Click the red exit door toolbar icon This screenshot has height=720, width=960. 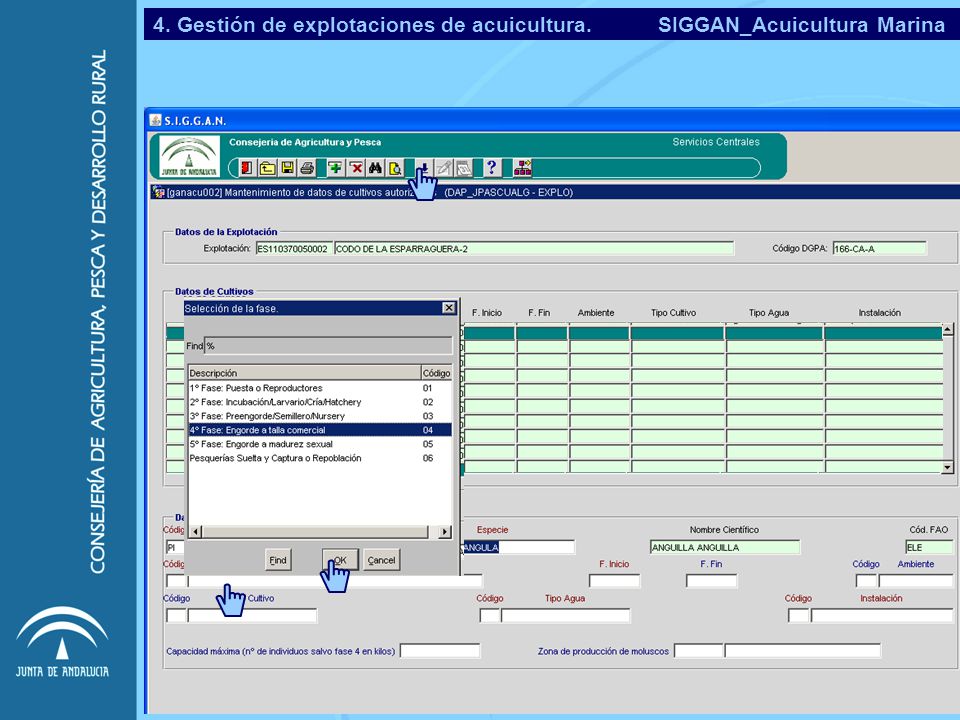click(x=247, y=168)
